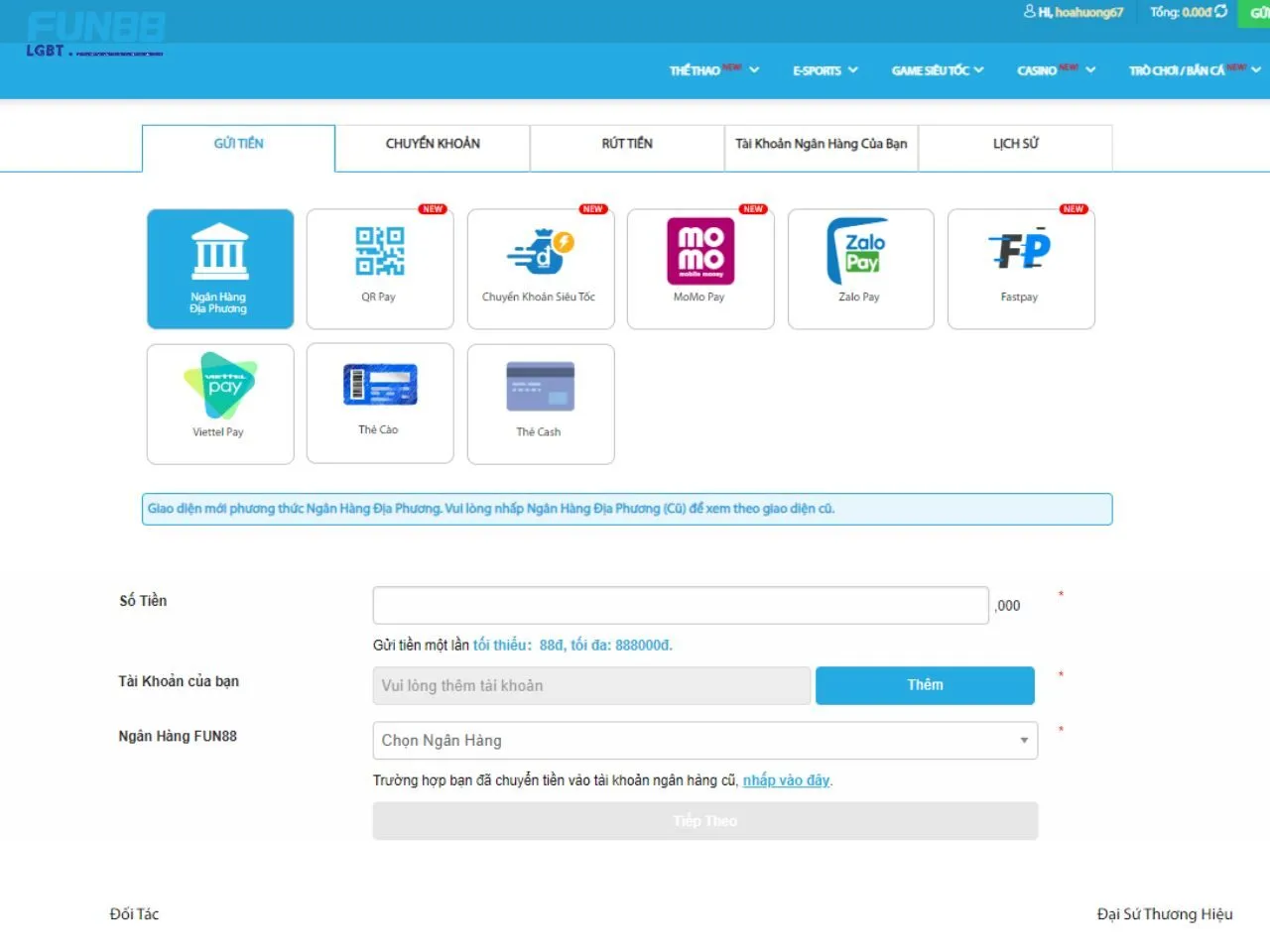The image size is (1270, 952).
Task: Pick MoMo Pay as payment method
Action: pos(700,269)
